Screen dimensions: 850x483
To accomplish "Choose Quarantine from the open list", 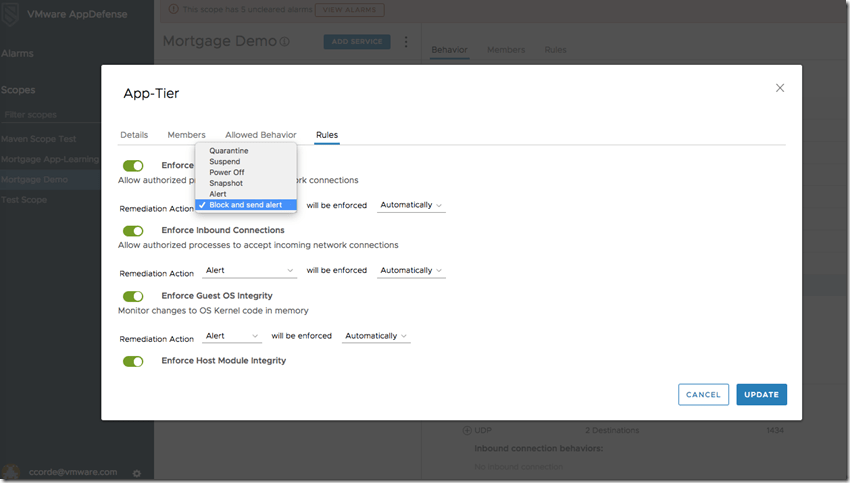I will [229, 151].
